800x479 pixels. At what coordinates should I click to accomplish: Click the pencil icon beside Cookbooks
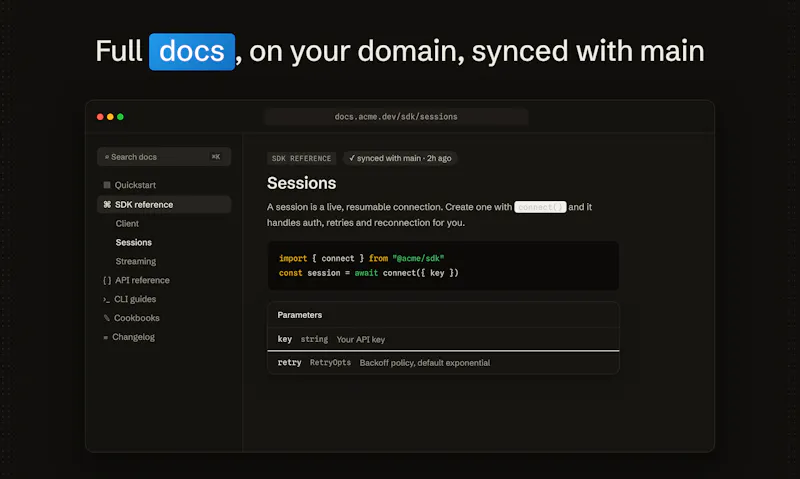(x=106, y=318)
